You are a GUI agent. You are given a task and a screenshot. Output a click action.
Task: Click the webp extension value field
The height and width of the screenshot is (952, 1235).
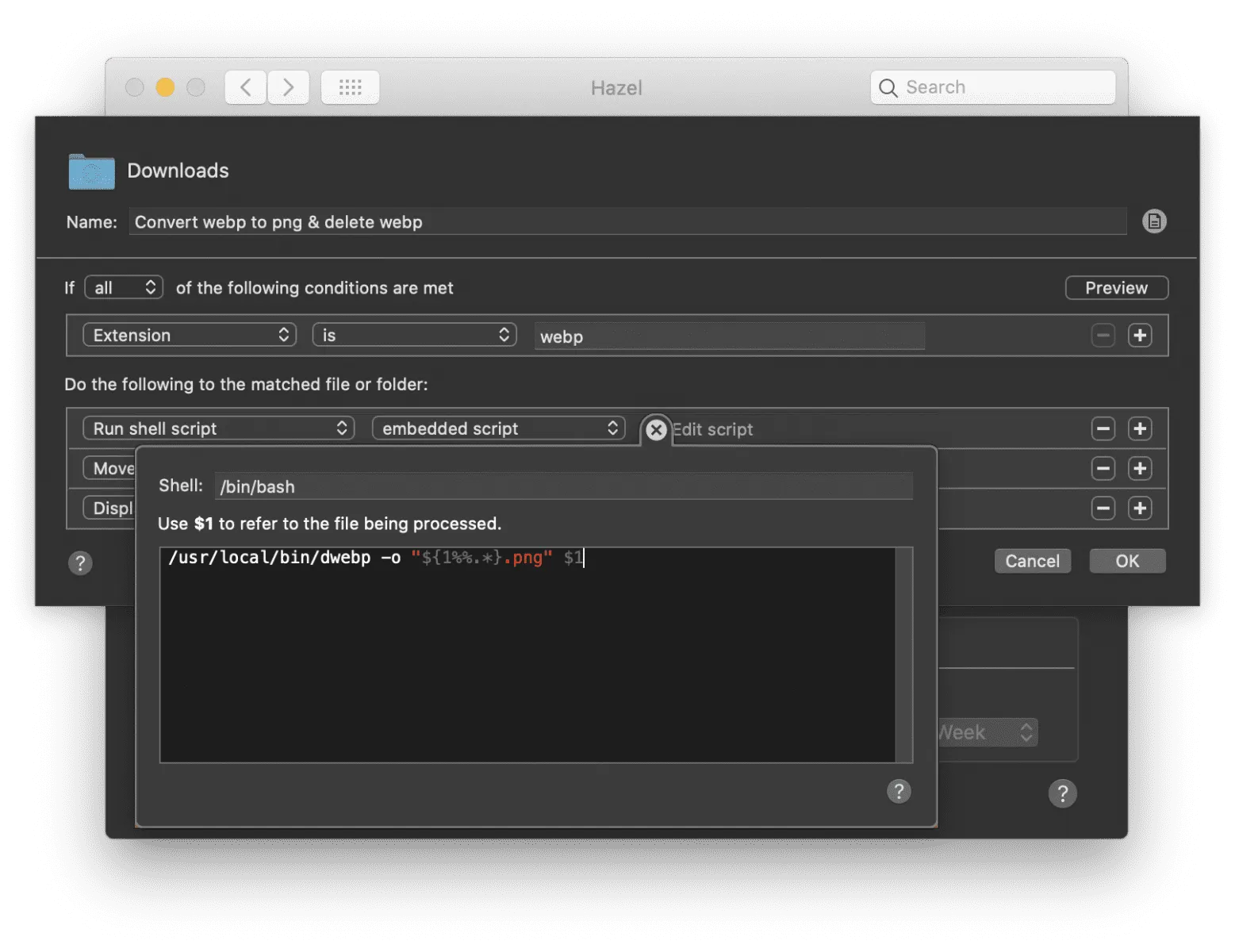730,336
